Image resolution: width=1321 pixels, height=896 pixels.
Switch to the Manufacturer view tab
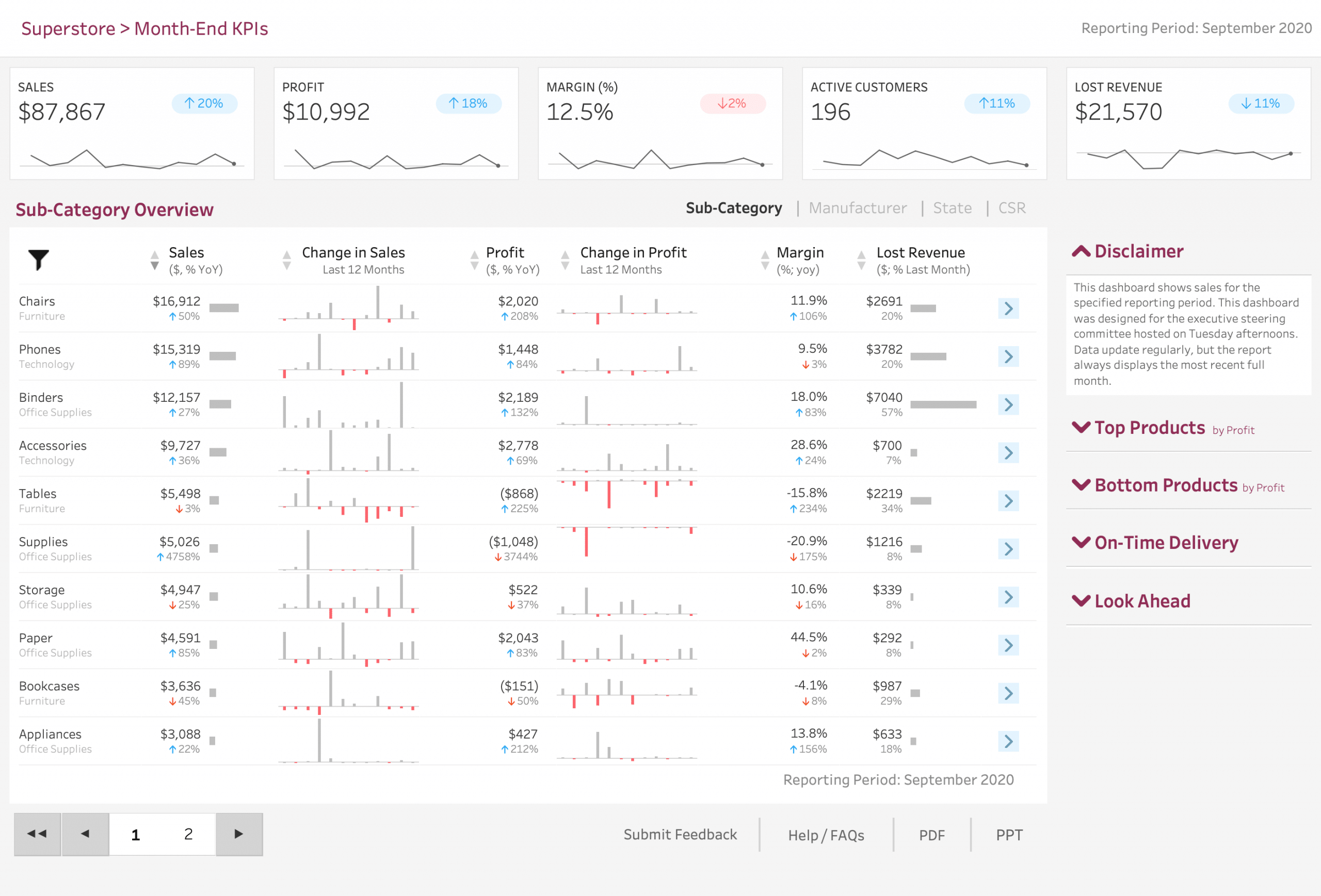[857, 208]
